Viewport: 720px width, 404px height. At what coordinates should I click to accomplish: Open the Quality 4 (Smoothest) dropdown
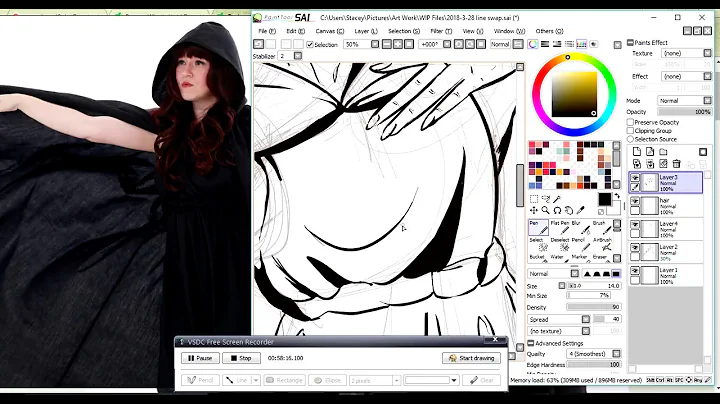(x=616, y=354)
